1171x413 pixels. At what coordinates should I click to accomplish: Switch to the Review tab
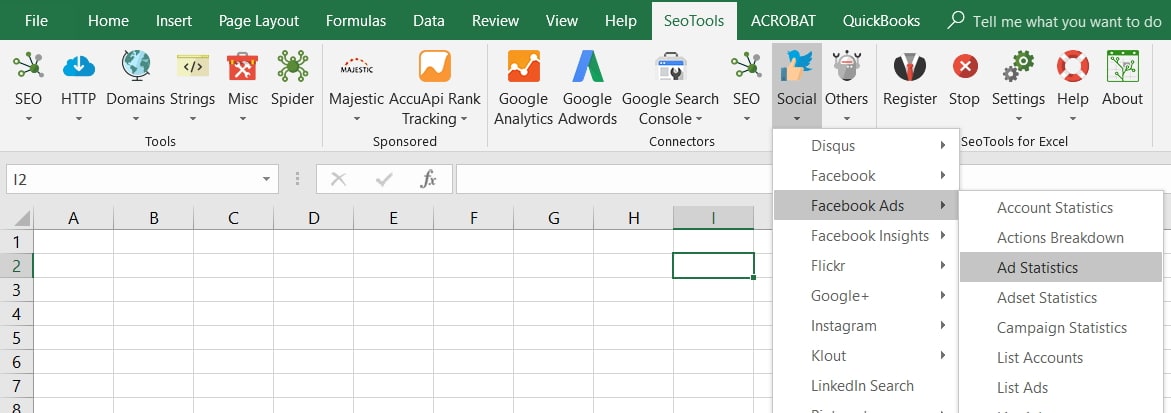point(495,21)
